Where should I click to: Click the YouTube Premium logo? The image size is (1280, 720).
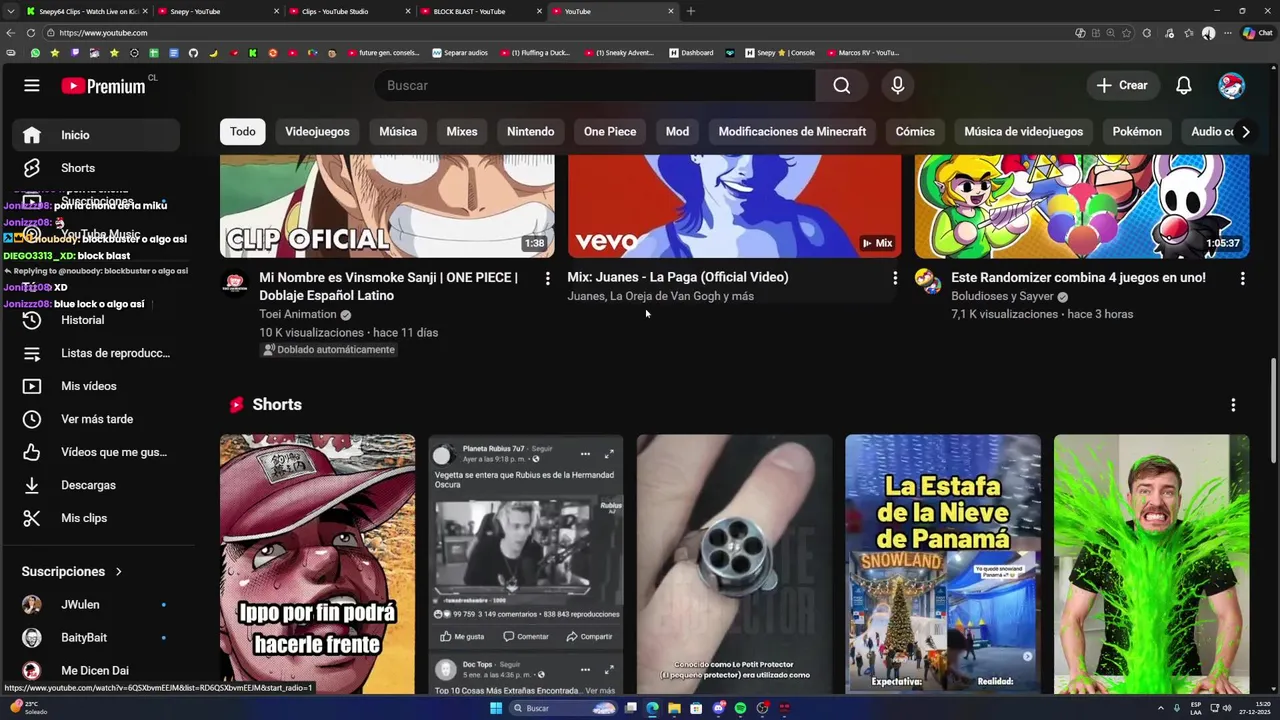tap(103, 86)
